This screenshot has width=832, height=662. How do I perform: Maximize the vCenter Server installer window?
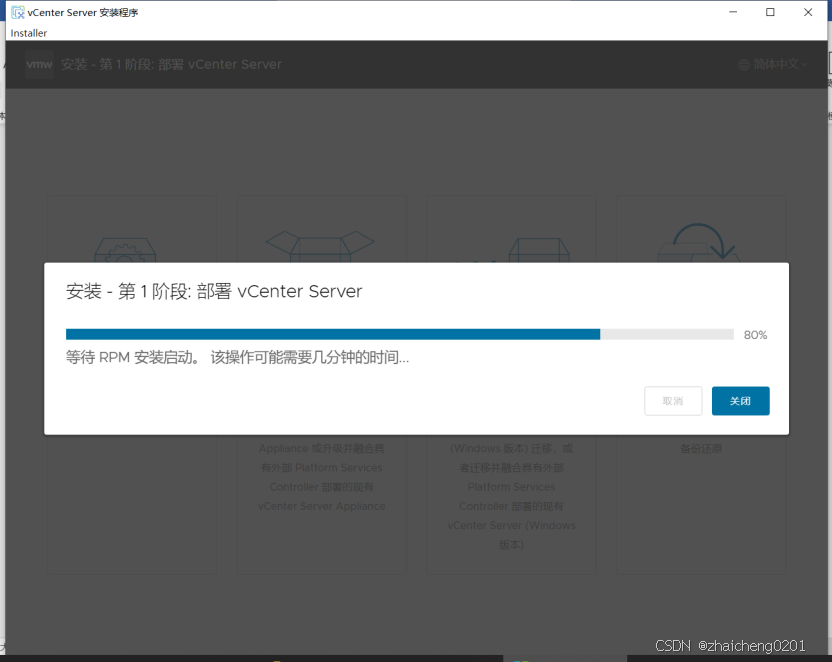770,12
